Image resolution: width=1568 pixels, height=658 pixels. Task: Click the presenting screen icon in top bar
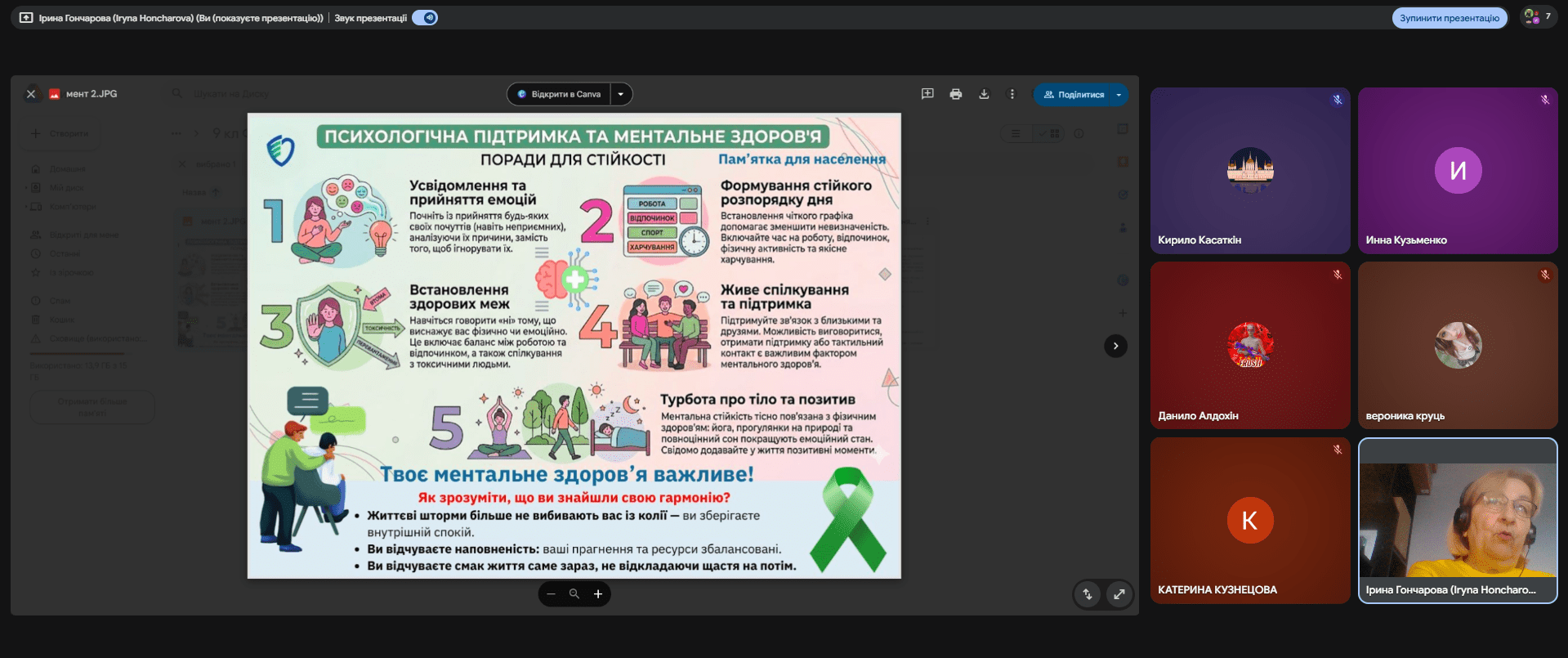click(x=26, y=17)
